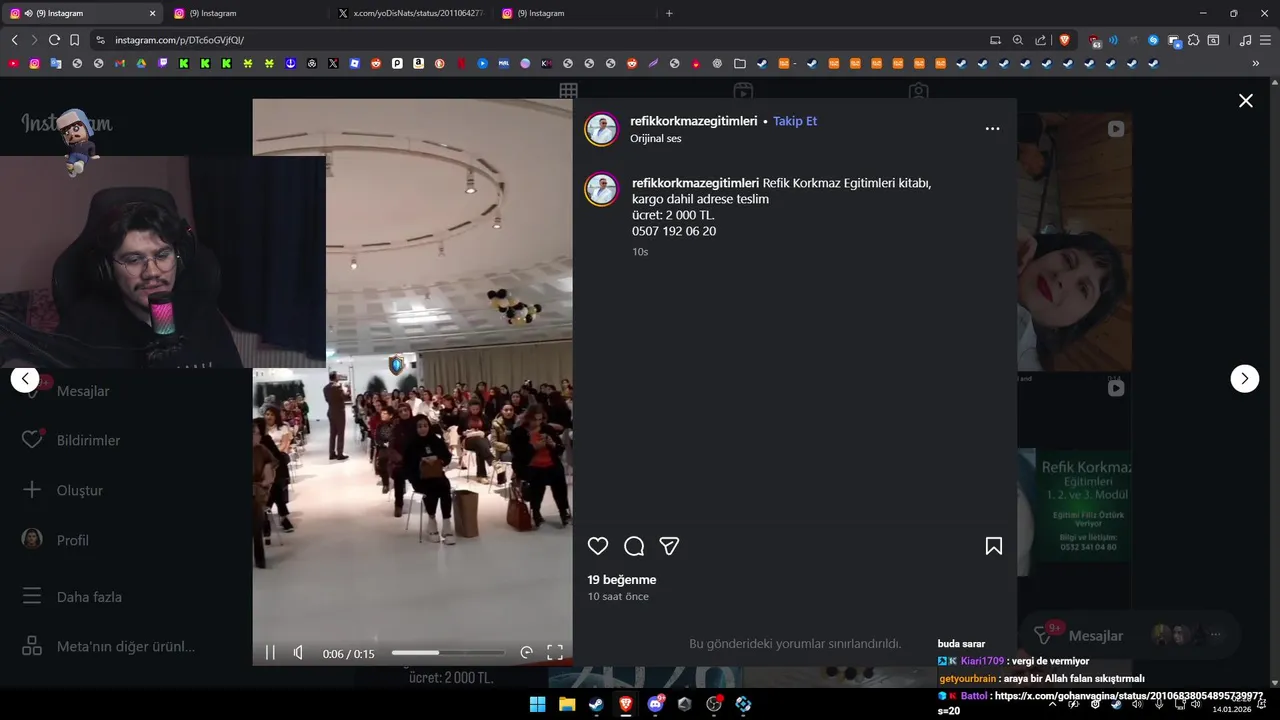Close the first Instagram browser tab
The image size is (1280, 720).
pyautogui.click(x=152, y=13)
